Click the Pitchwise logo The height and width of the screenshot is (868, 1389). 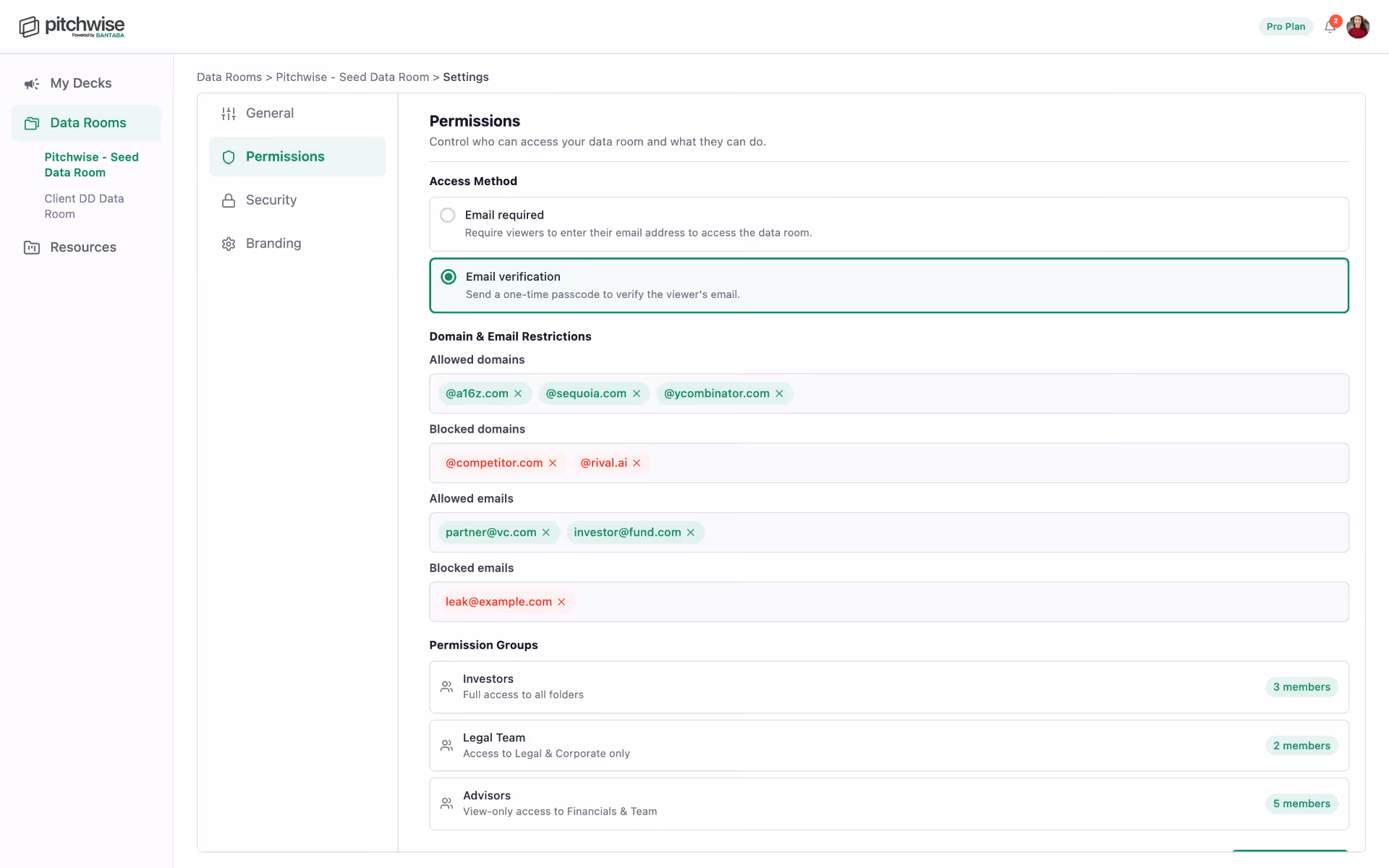tap(72, 27)
